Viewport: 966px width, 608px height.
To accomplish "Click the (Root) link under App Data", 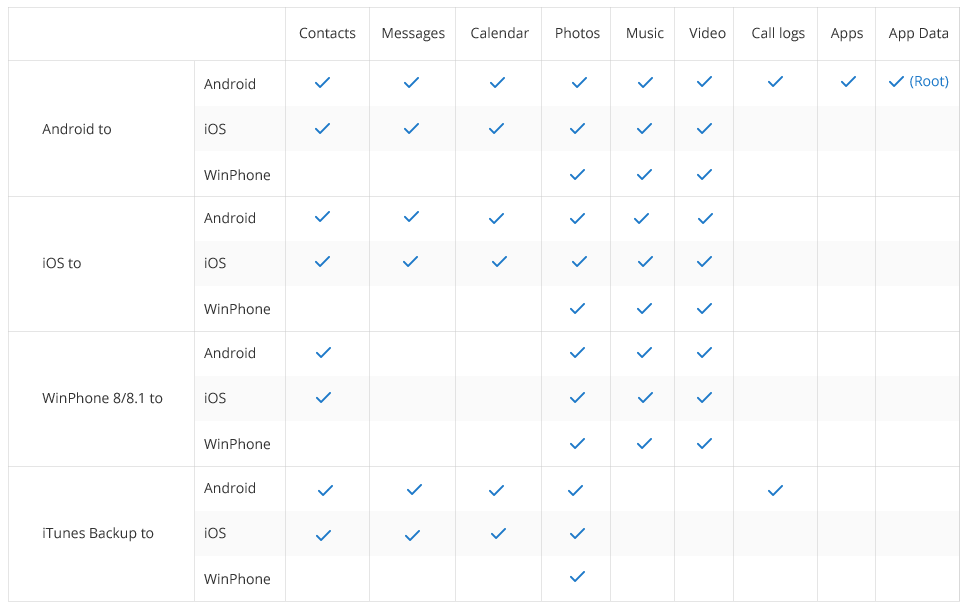I will click(929, 82).
